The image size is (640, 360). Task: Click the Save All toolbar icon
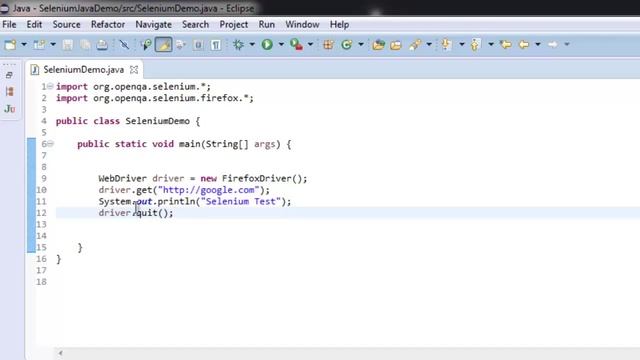coord(85,44)
